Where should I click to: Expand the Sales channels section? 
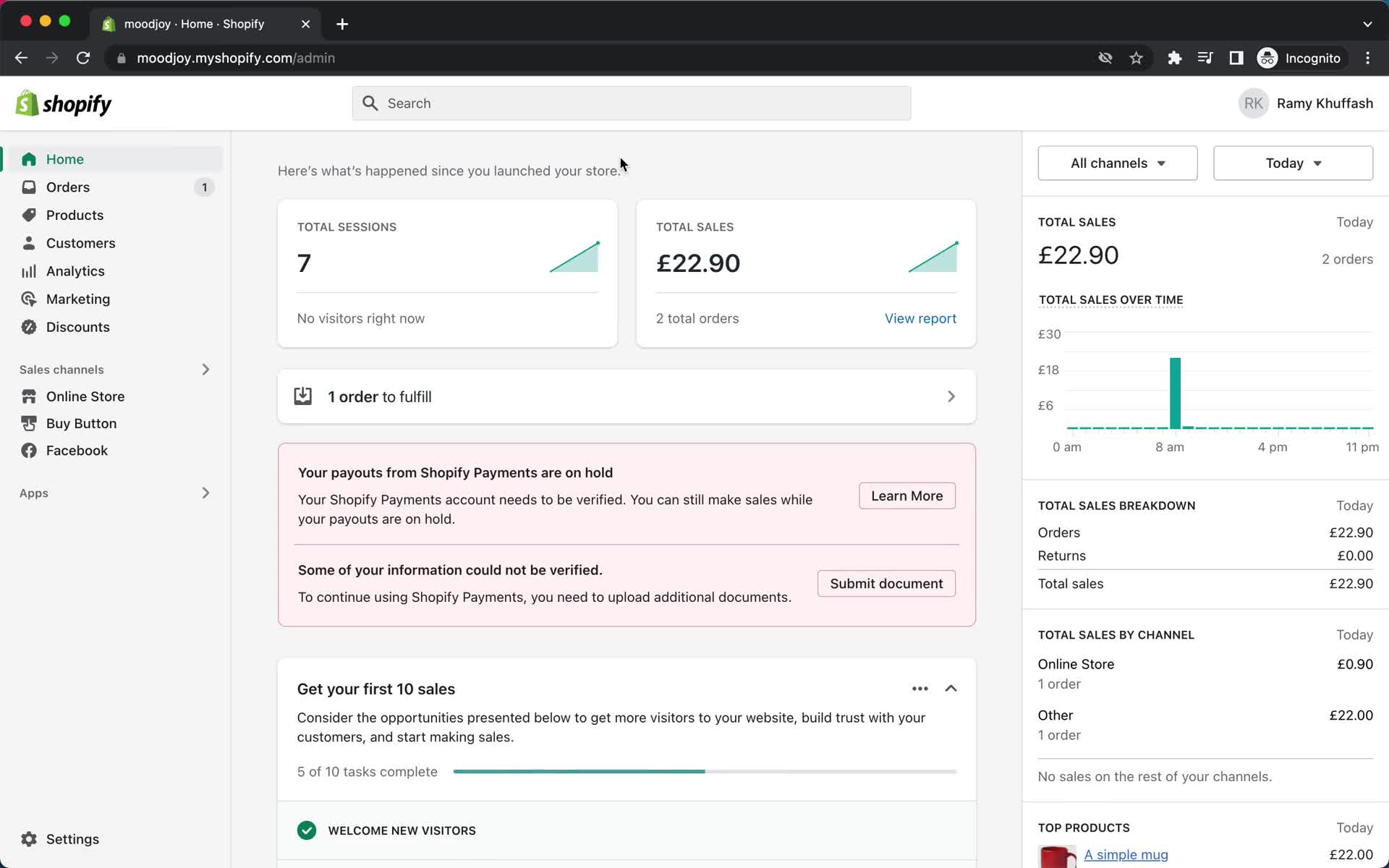(x=206, y=369)
